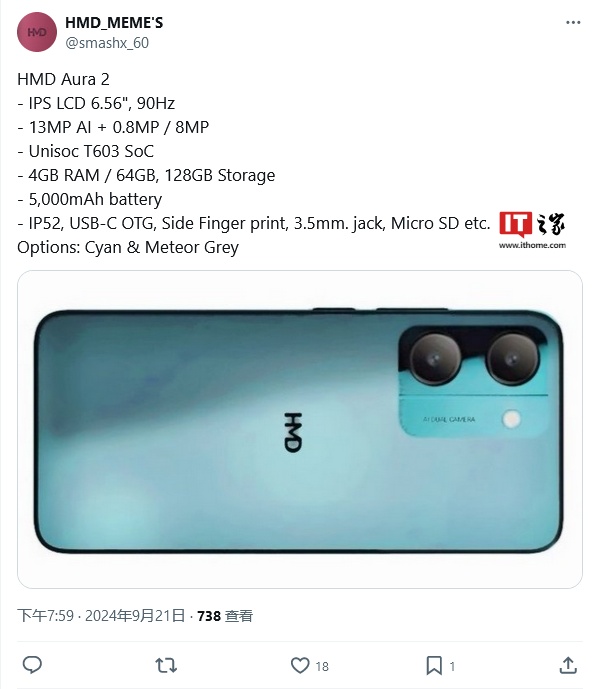Open the HMD profile avatar
The height and width of the screenshot is (689, 598).
pyautogui.click(x=37, y=32)
